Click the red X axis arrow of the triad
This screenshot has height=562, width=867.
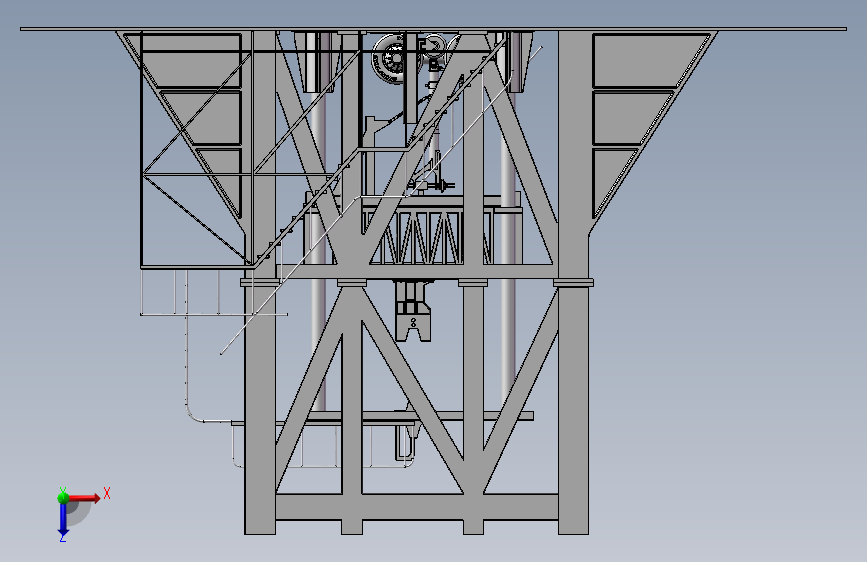[84, 498]
